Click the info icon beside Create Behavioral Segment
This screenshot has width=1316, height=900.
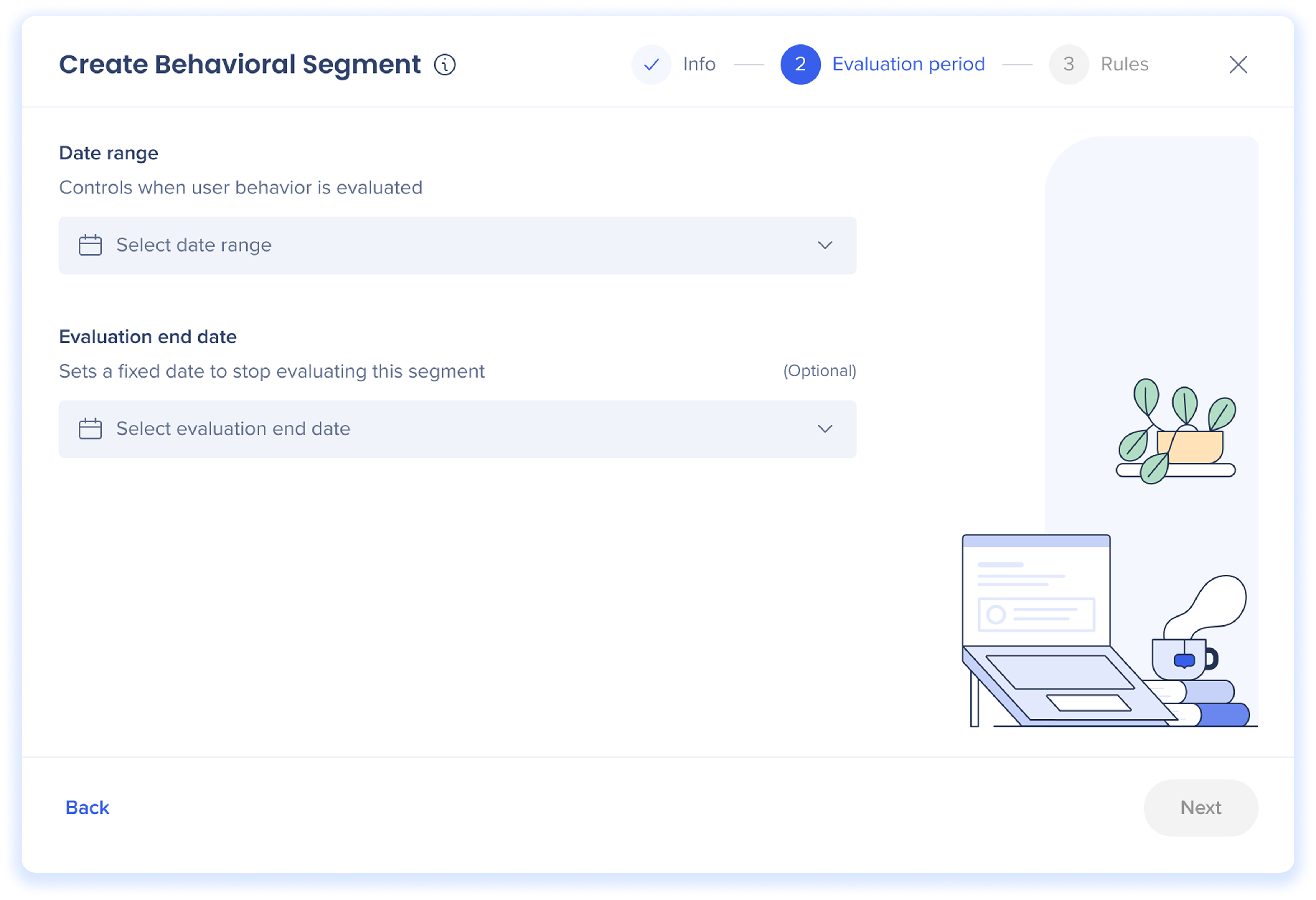point(445,65)
